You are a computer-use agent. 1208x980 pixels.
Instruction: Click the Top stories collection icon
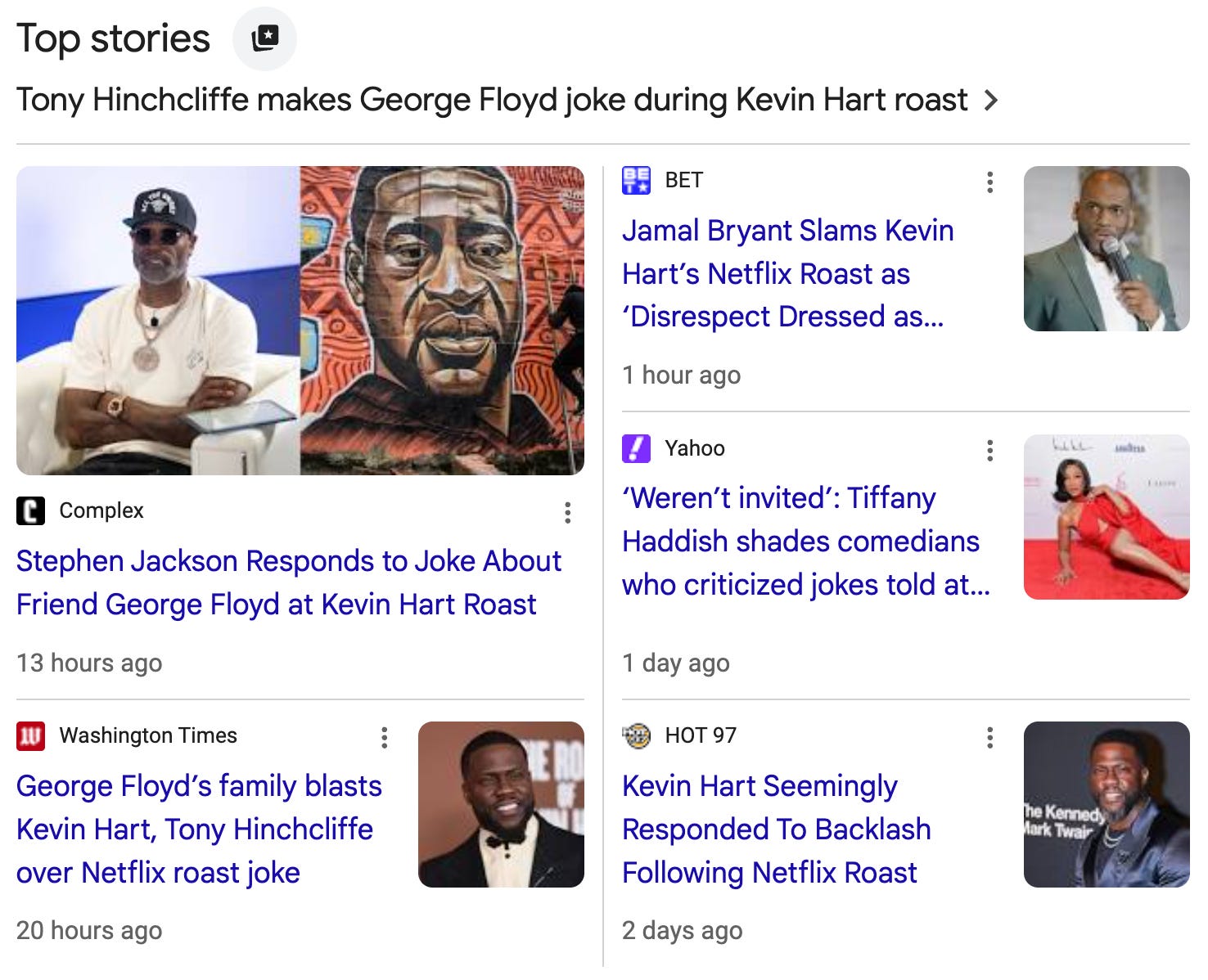265,38
